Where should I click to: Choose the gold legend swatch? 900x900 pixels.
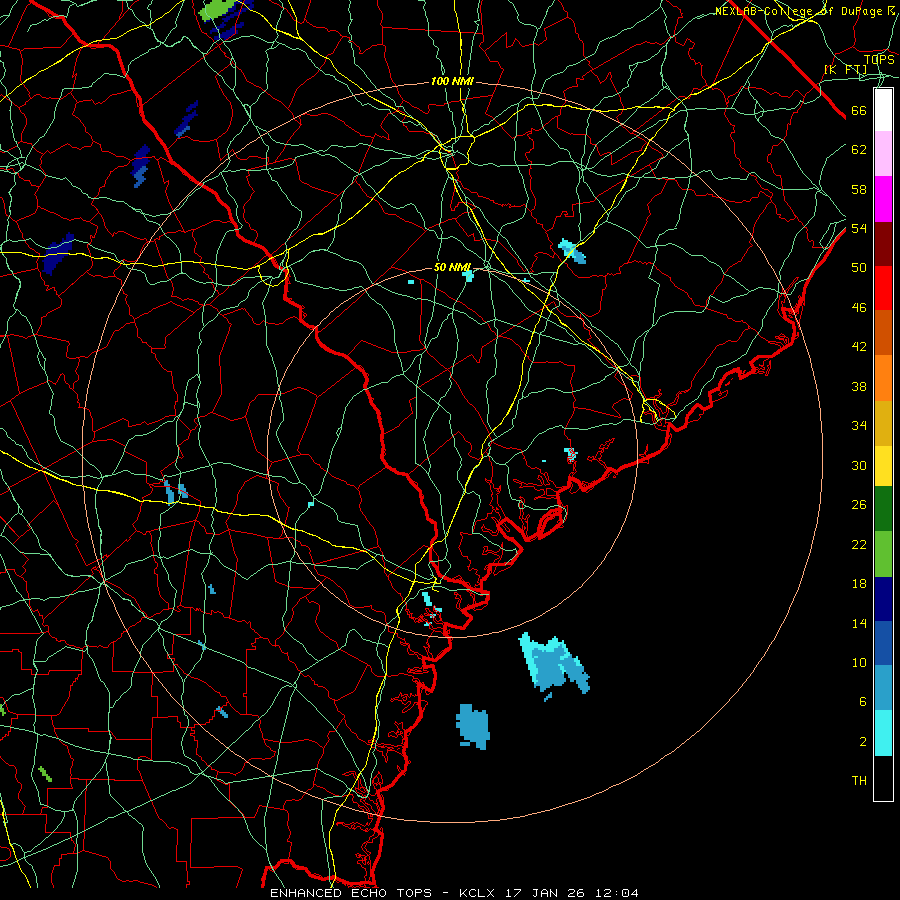pyautogui.click(x=883, y=424)
